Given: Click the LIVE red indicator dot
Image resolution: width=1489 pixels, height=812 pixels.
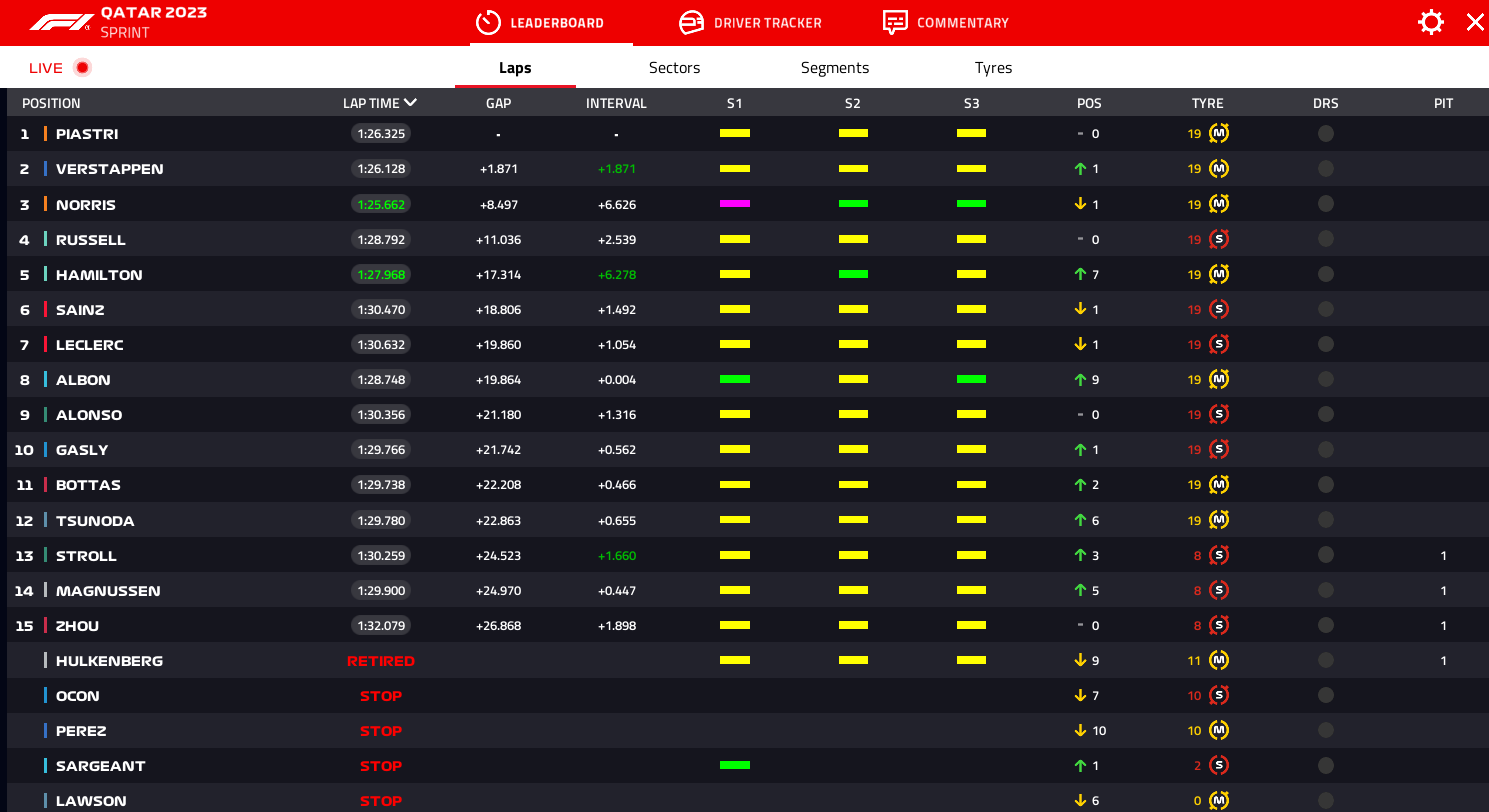Looking at the screenshot, I should coord(82,68).
